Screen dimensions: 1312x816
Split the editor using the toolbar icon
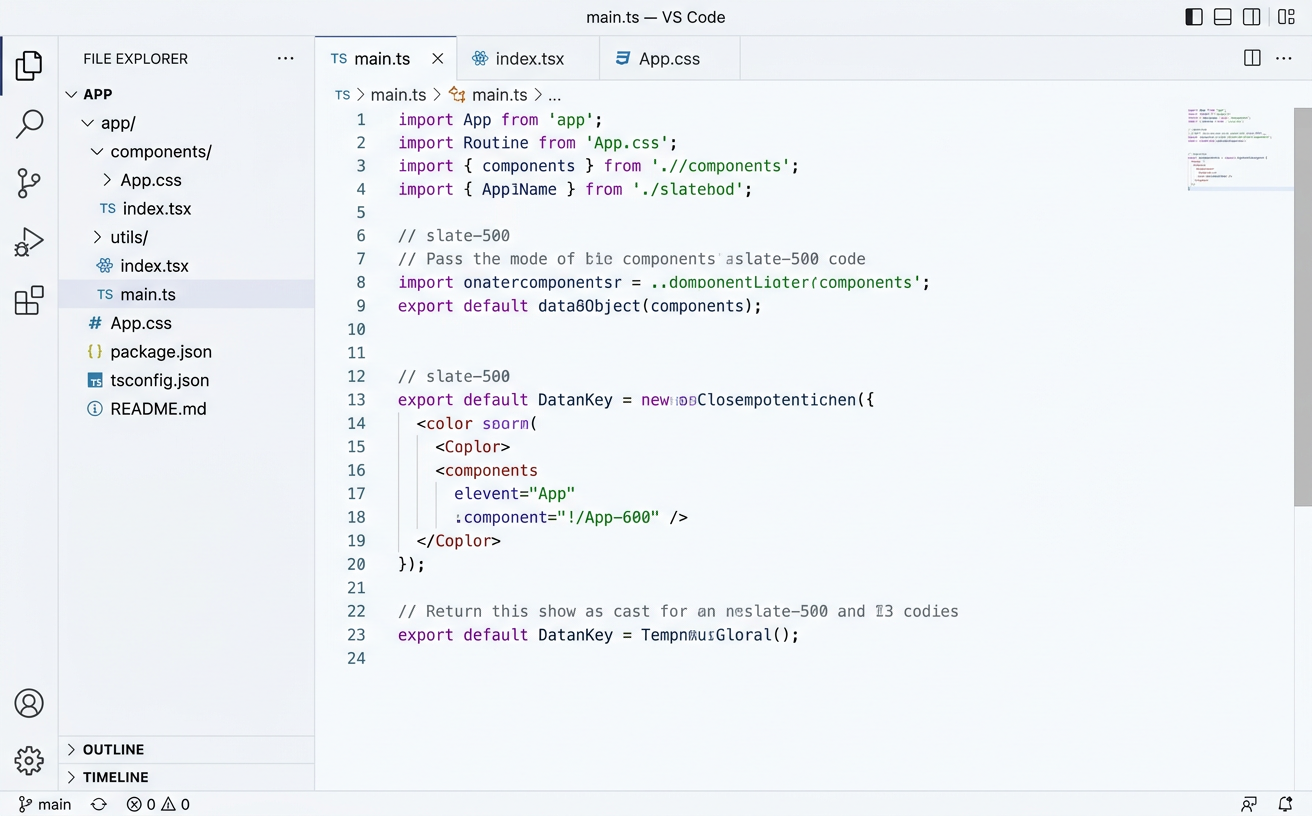coord(1252,58)
